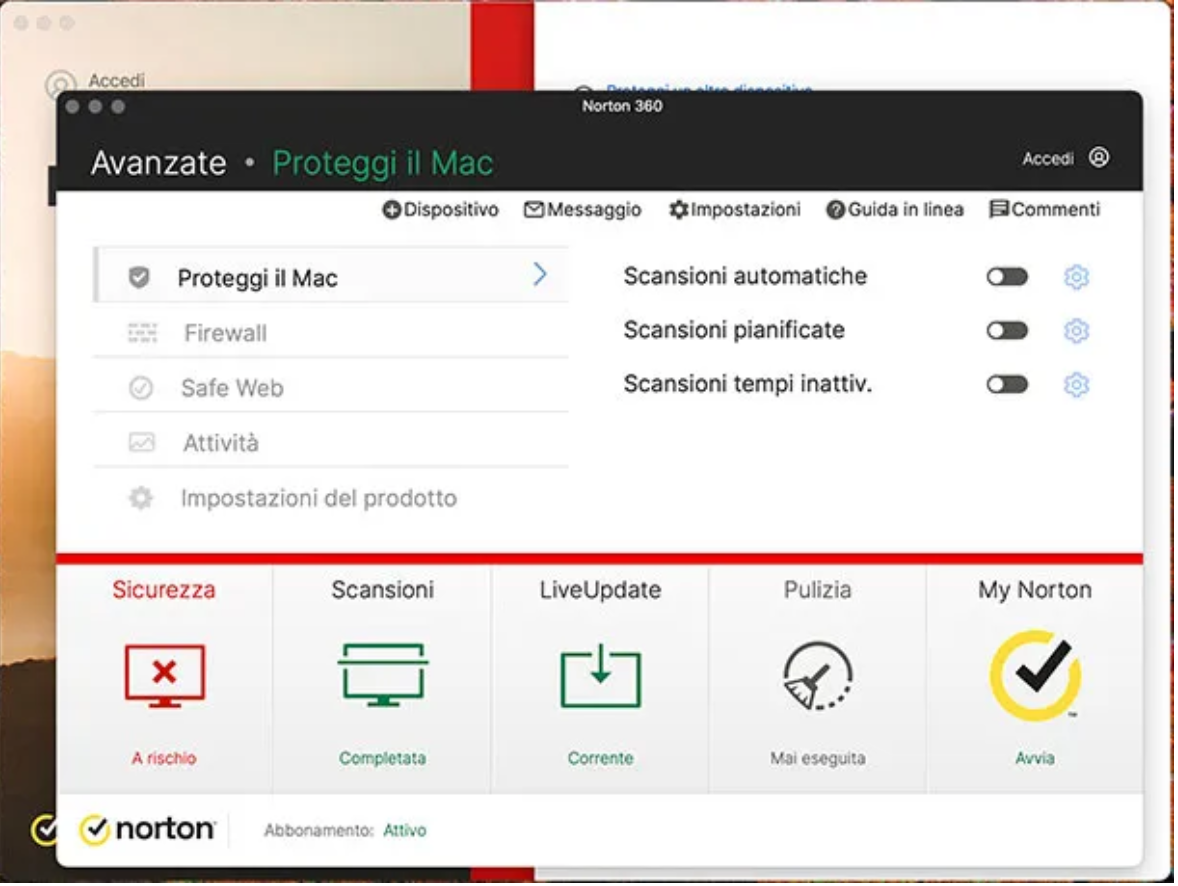
Task: Open settings gear for Scansioni automatiche
Action: pos(1078,276)
